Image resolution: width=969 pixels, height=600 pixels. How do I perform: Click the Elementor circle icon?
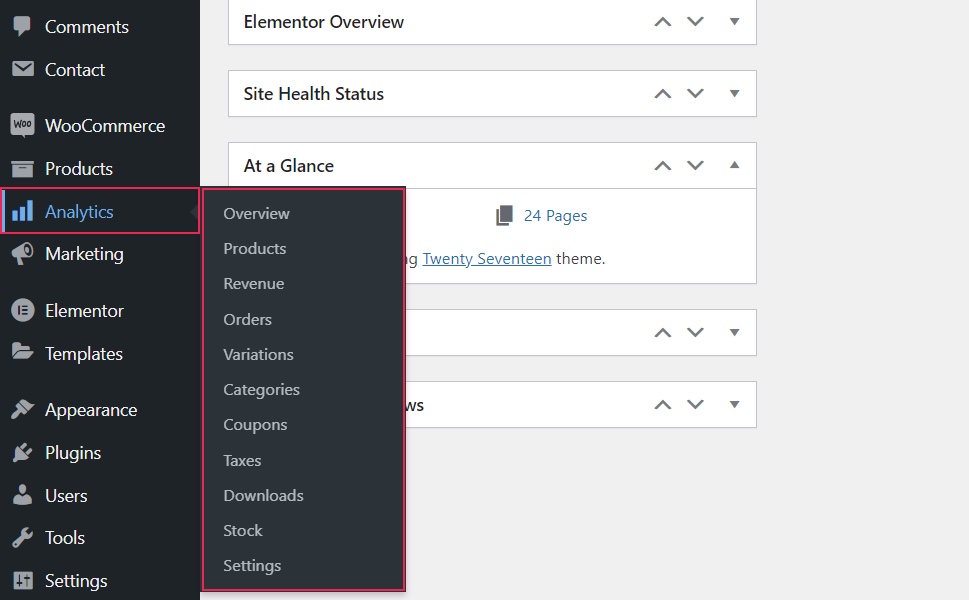(22, 311)
